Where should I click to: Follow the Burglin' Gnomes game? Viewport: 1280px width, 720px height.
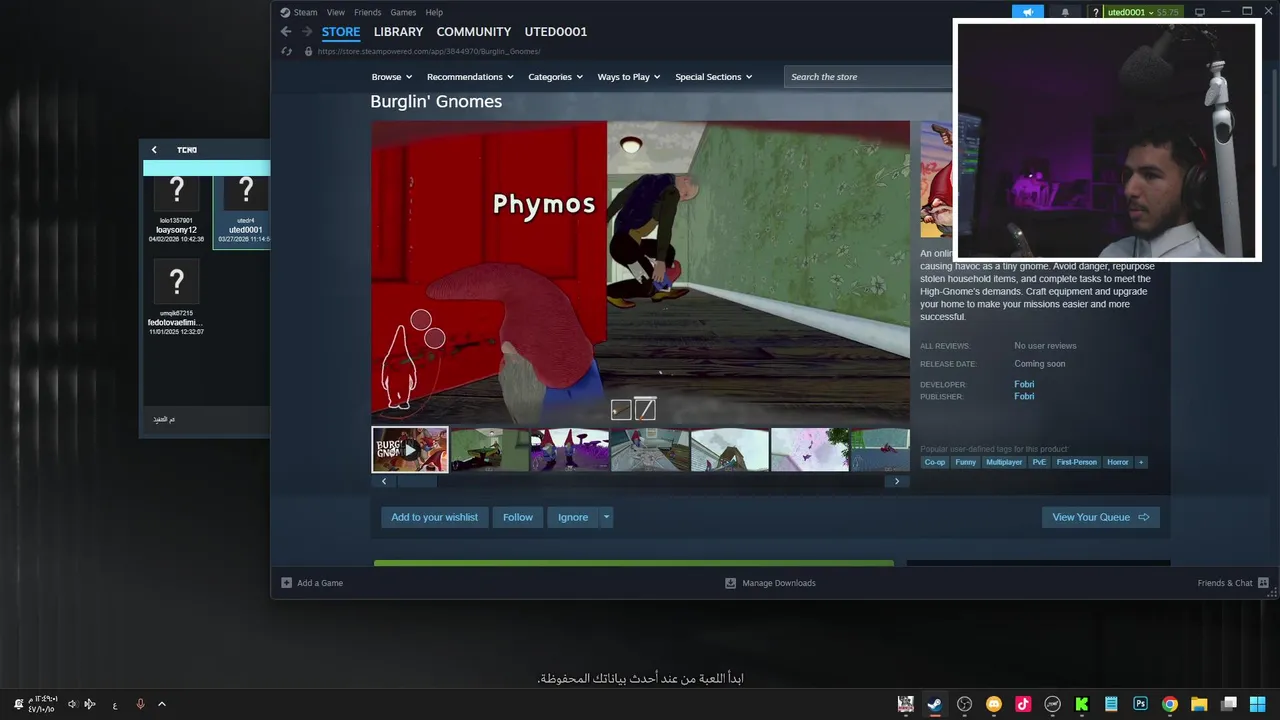pos(518,517)
